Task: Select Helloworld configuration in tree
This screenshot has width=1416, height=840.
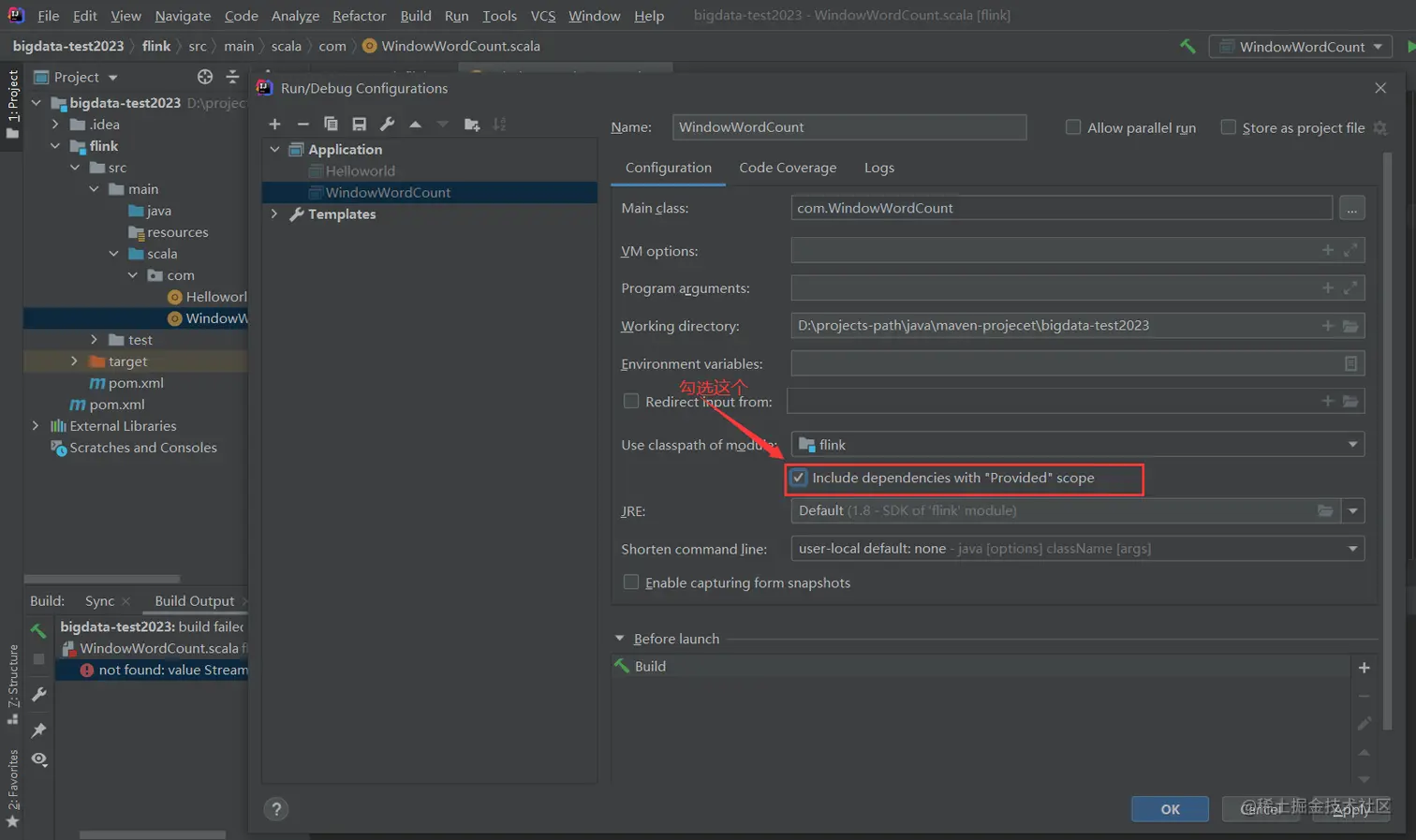Action: pos(430,170)
